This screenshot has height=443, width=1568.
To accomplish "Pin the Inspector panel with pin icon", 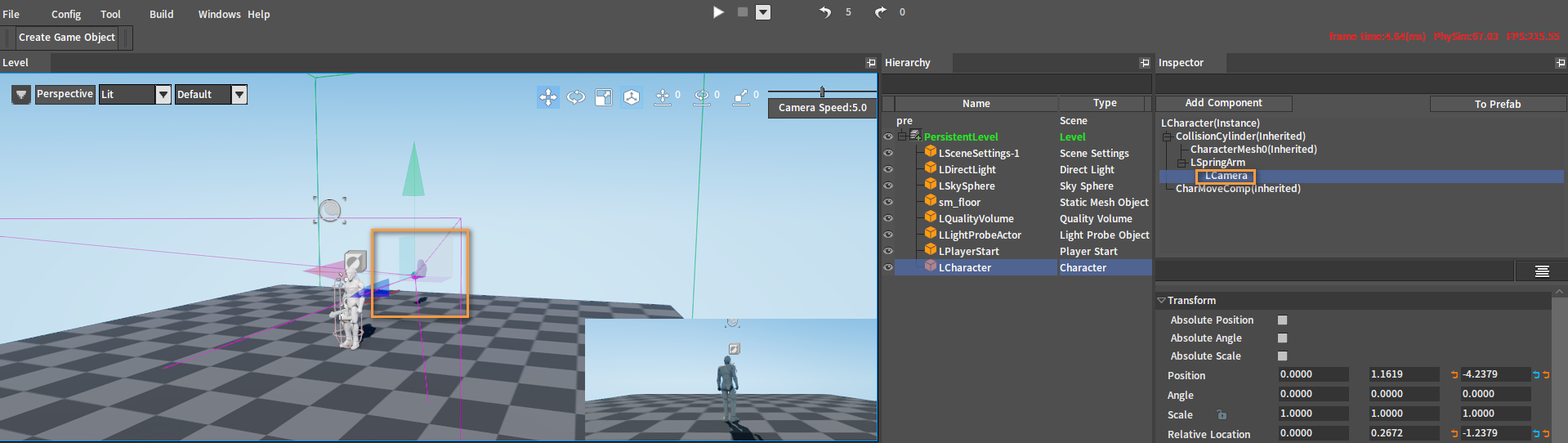I will [1560, 63].
